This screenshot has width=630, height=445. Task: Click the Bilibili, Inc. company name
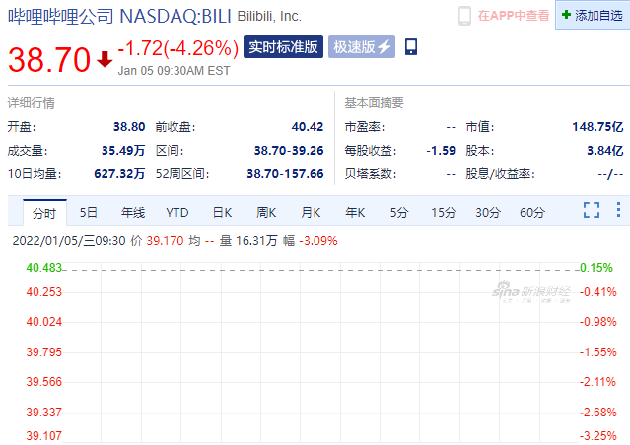point(270,16)
